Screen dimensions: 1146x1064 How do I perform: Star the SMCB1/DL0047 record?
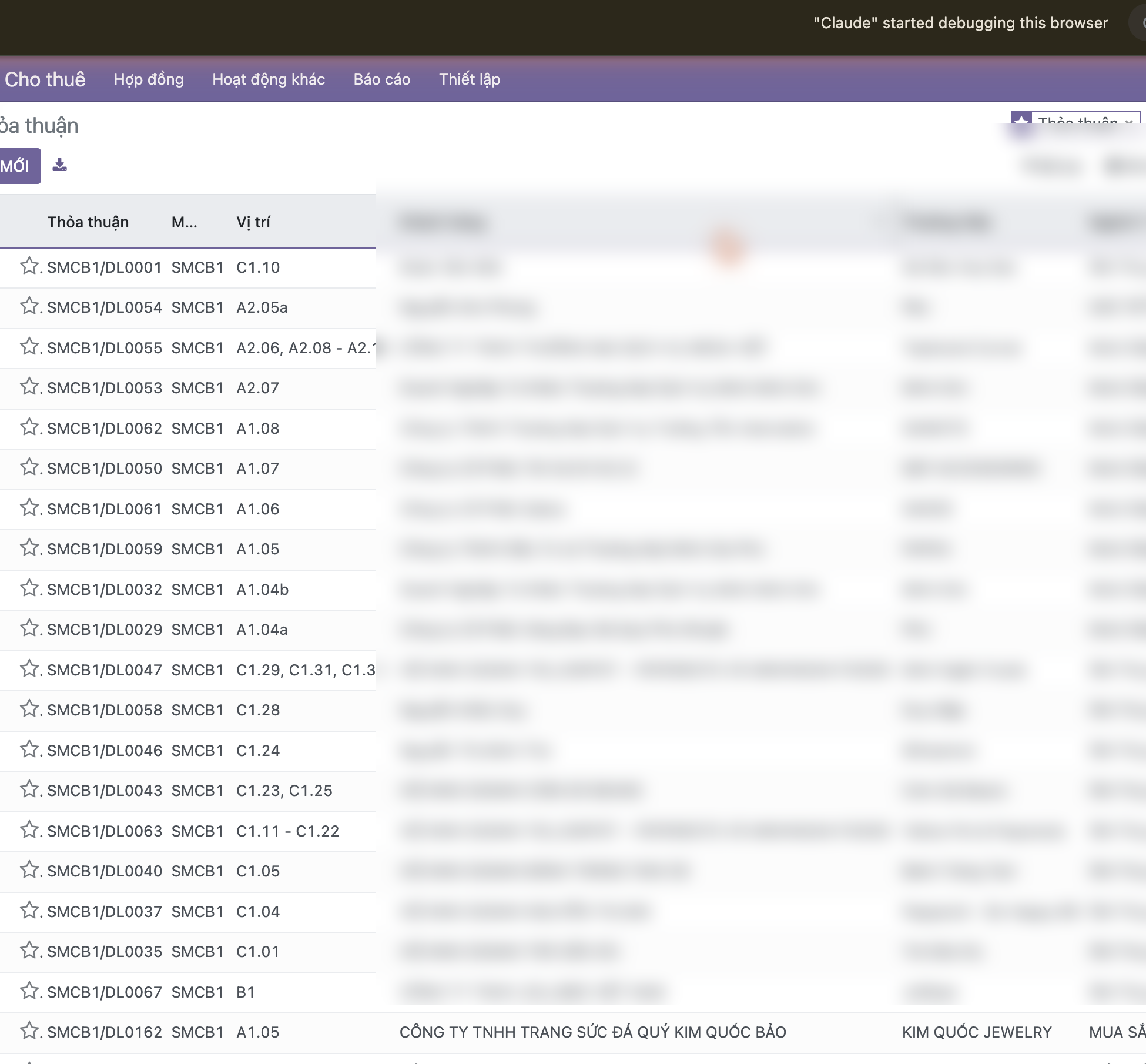pyautogui.click(x=29, y=669)
